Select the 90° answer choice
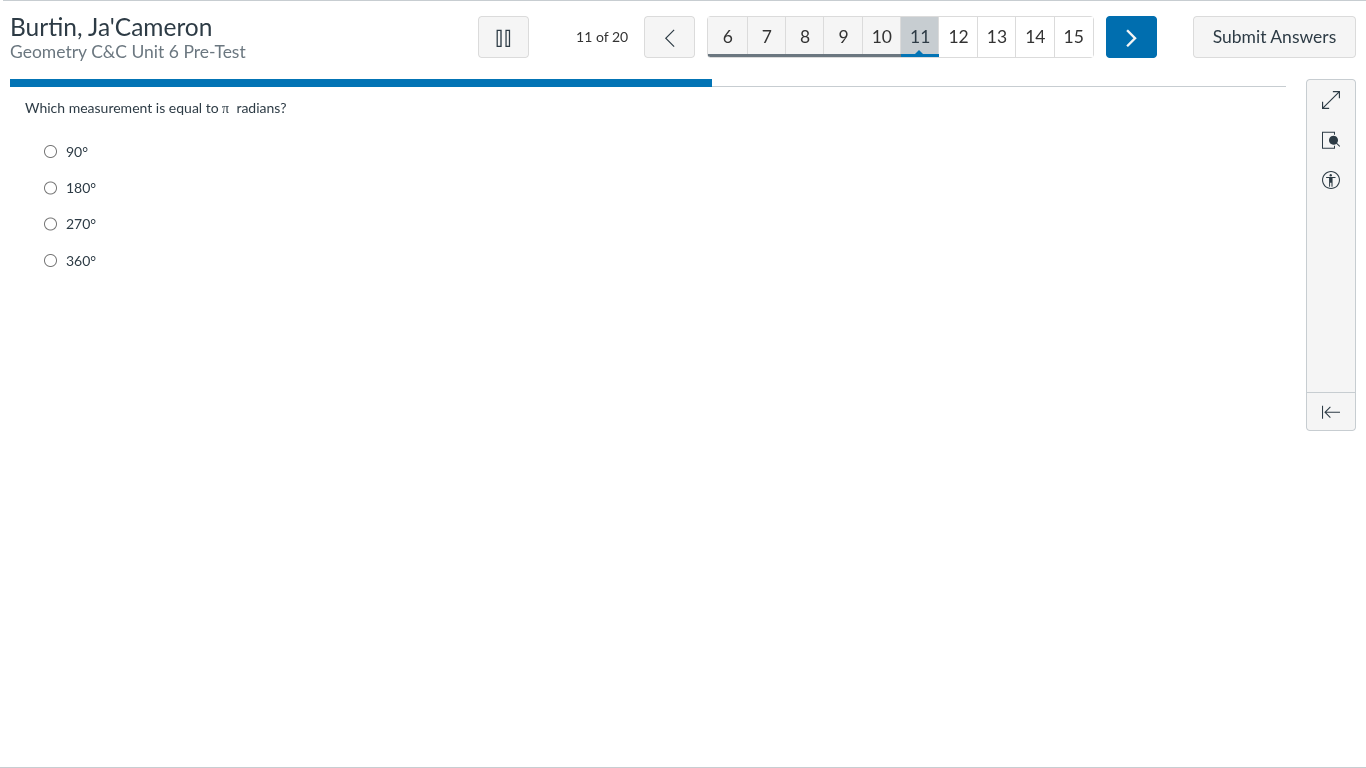 coord(51,152)
